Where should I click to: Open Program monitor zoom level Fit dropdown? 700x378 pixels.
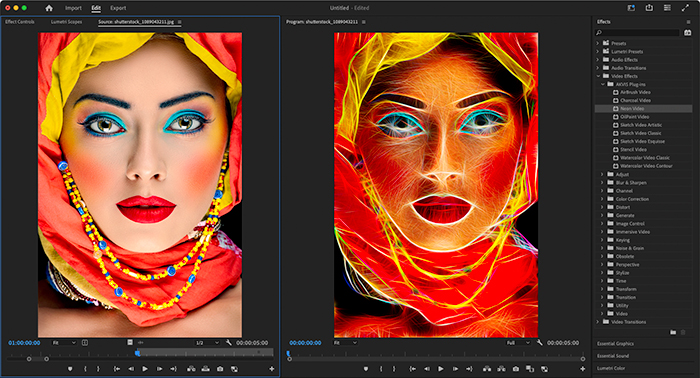(x=345, y=343)
